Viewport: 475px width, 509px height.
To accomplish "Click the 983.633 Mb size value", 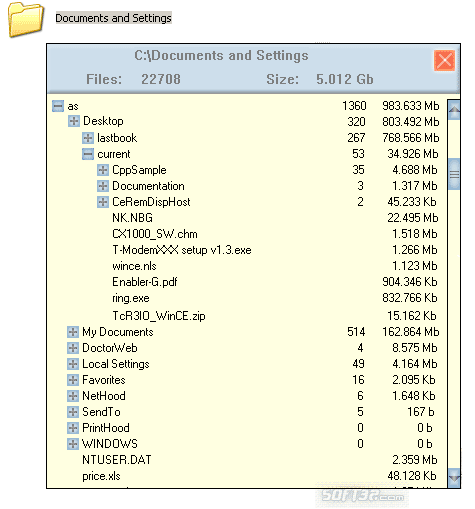I will point(411,106).
